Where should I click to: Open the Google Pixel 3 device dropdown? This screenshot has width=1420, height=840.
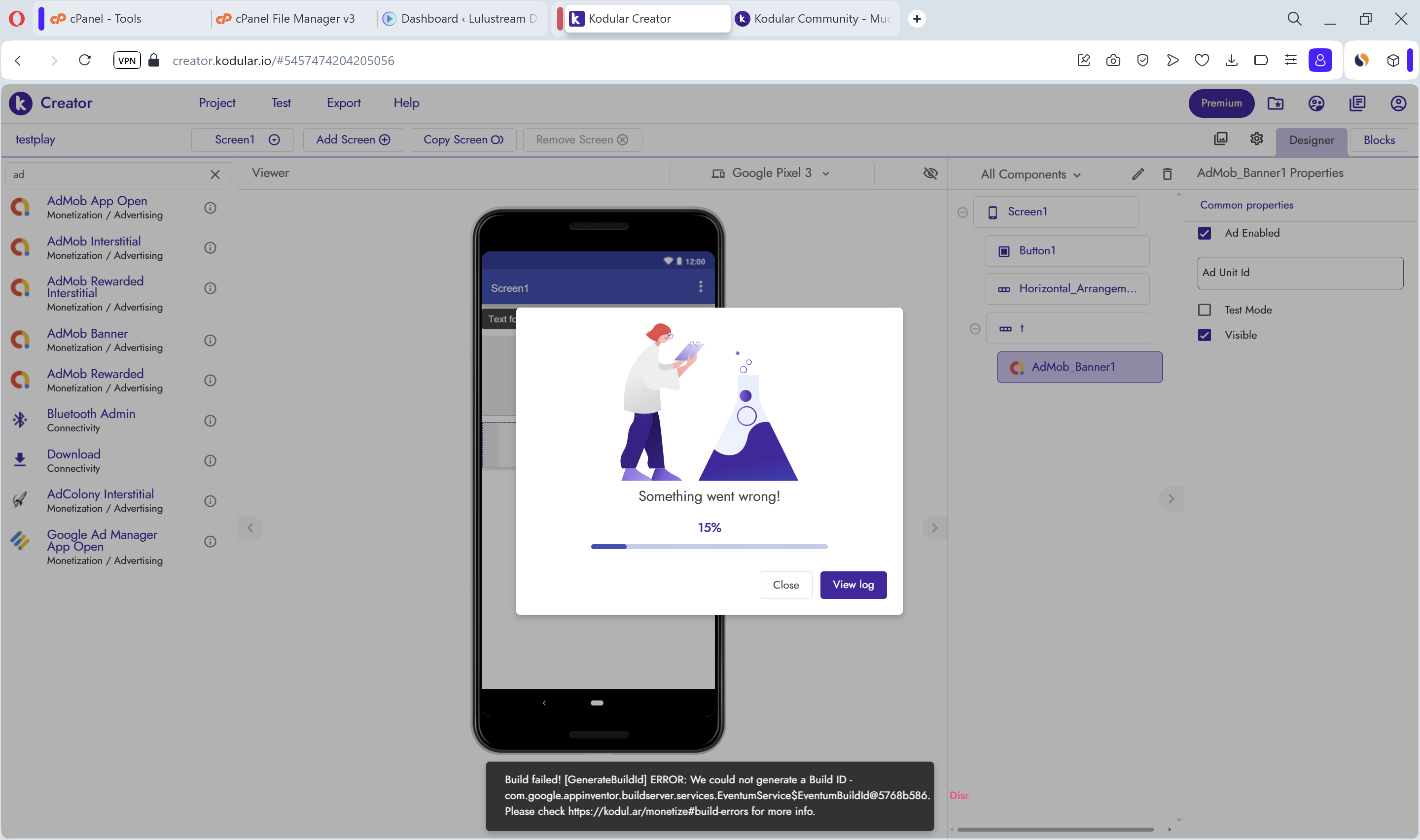click(x=772, y=173)
